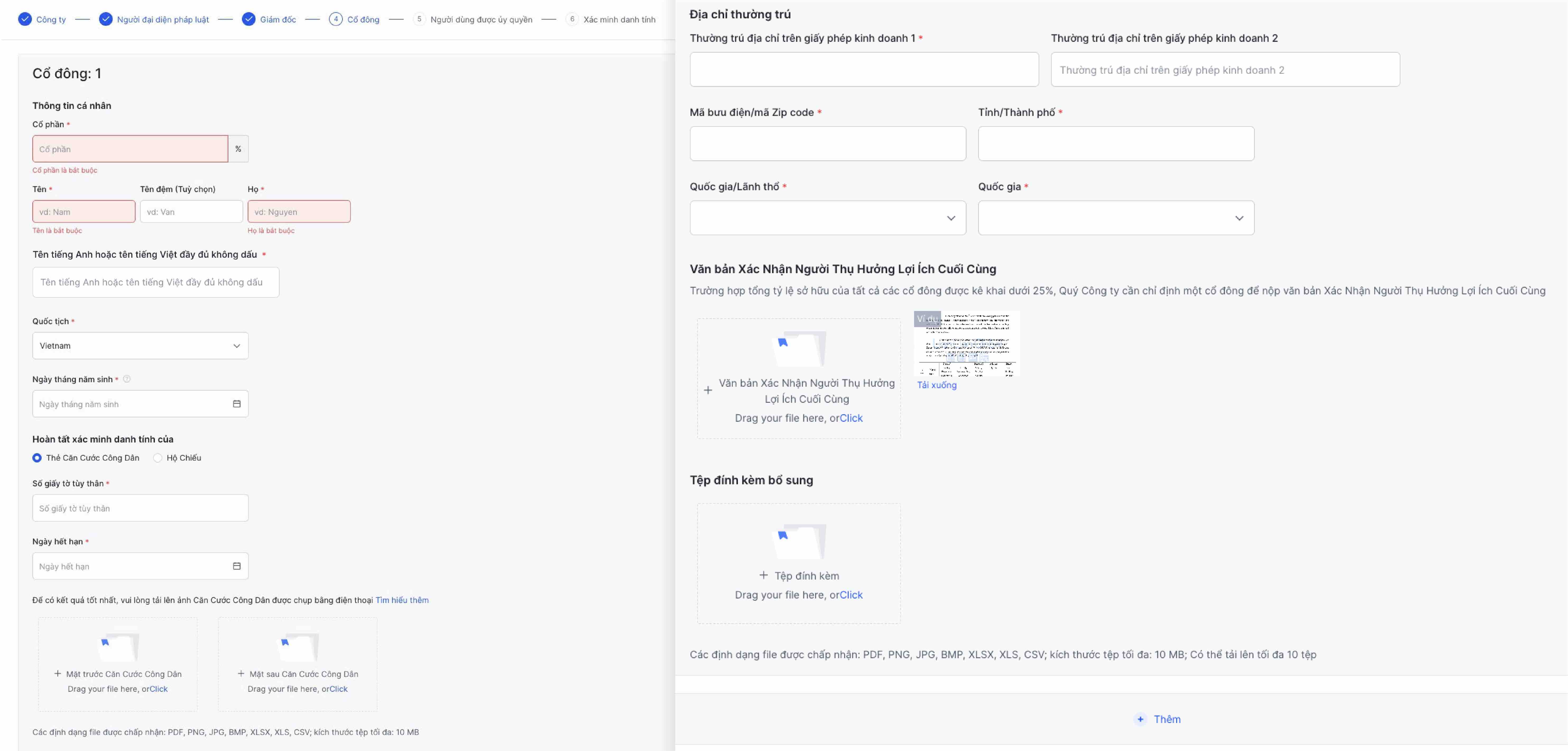Click Tìm hiểu thêm link
The width and height of the screenshot is (1568, 751).
coord(402,600)
